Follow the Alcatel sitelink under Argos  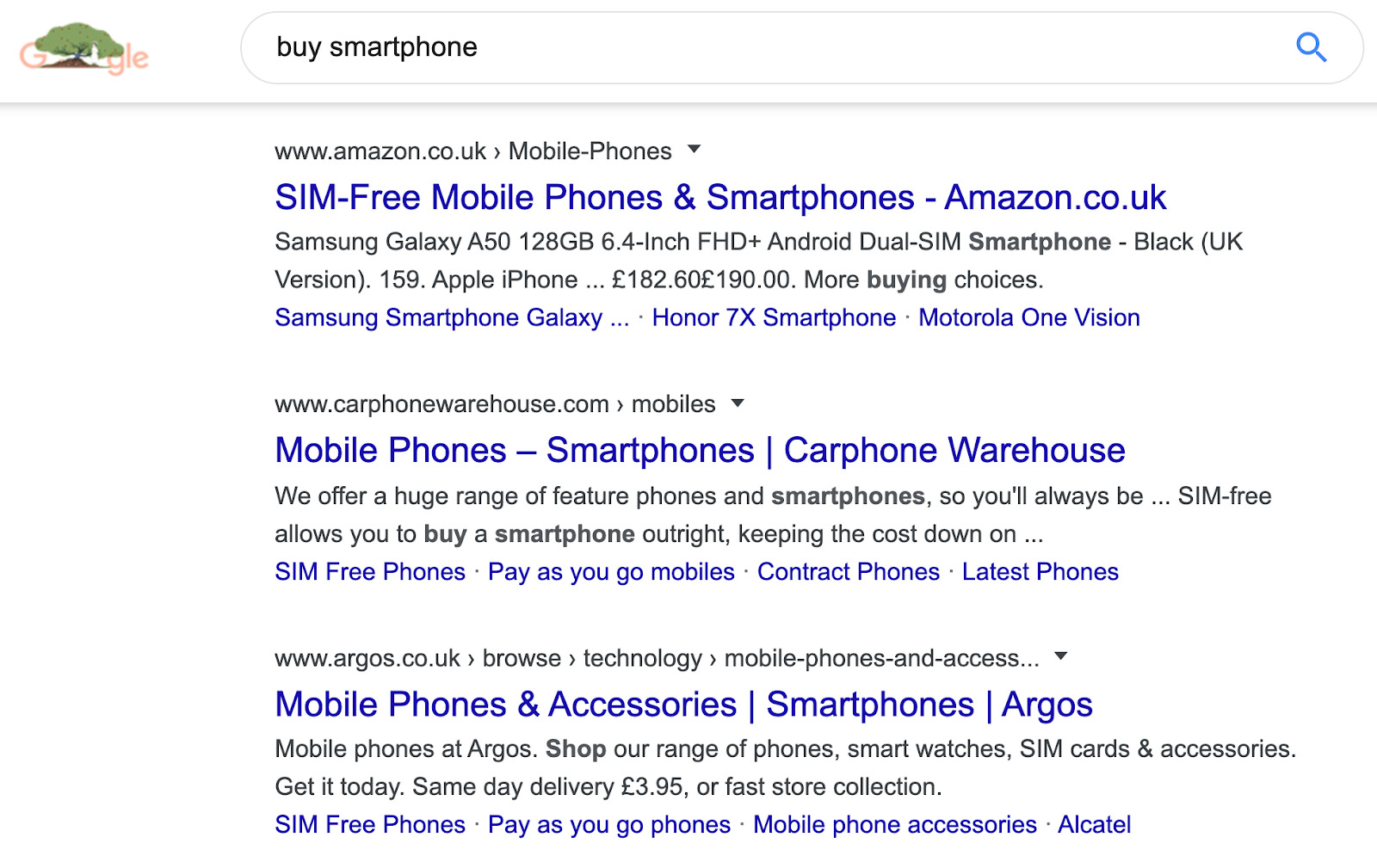tap(1094, 825)
